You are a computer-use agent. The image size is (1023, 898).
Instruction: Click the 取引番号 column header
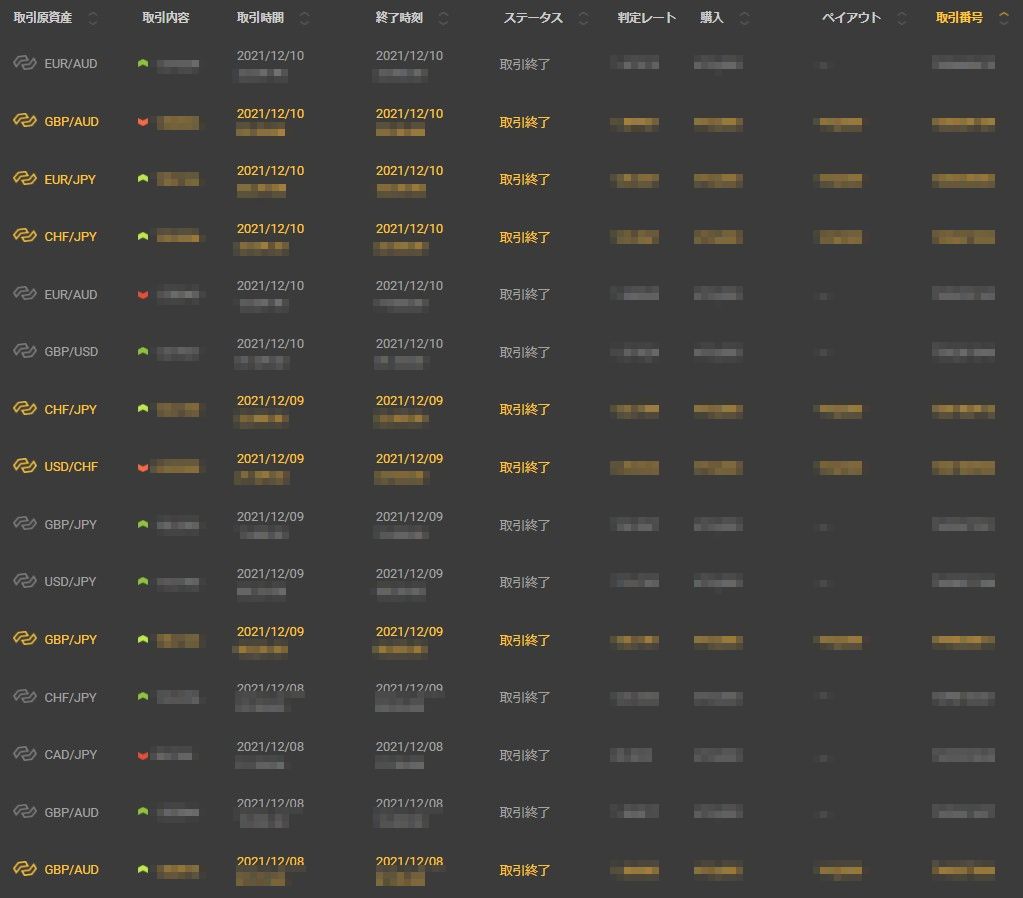tap(959, 19)
